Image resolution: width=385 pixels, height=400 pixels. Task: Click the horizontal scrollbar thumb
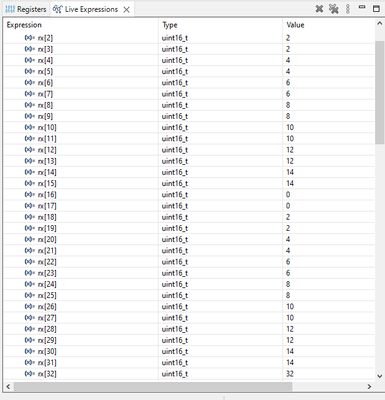153,387
